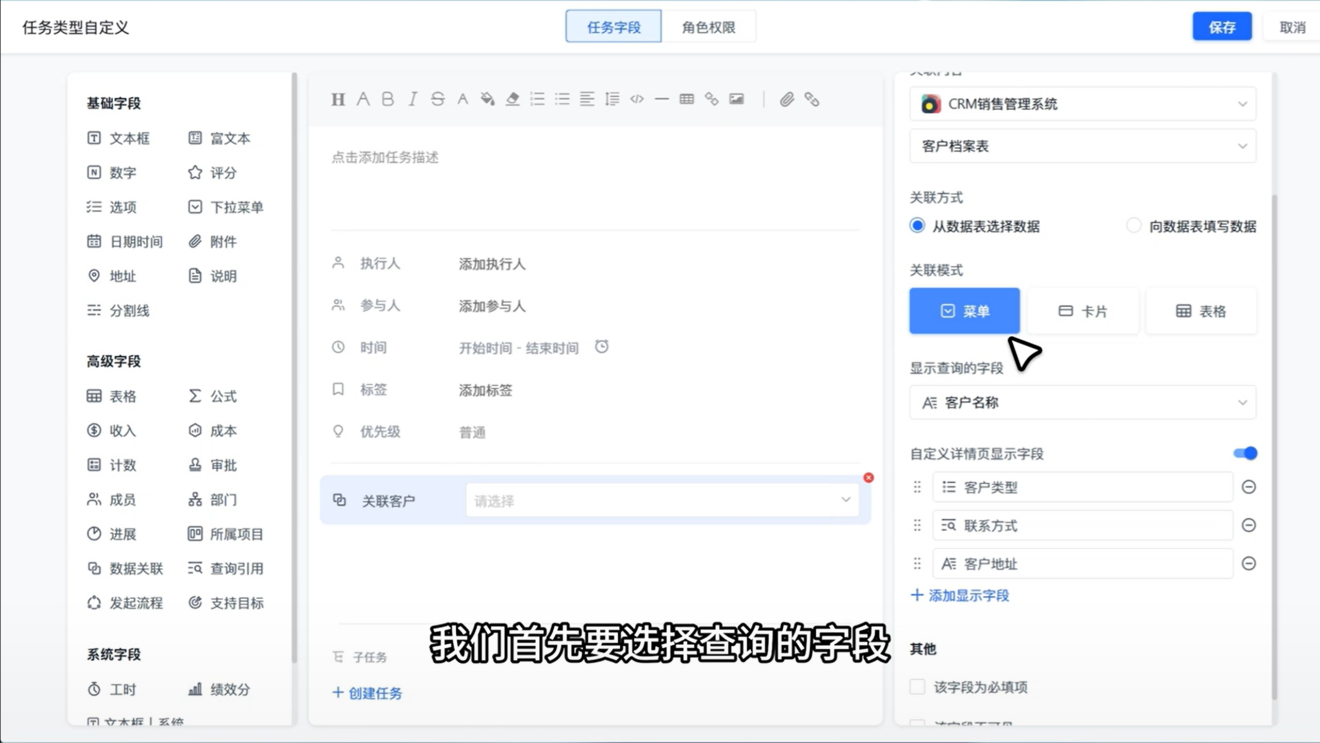Open the 联系方式 field selector

(1083, 525)
